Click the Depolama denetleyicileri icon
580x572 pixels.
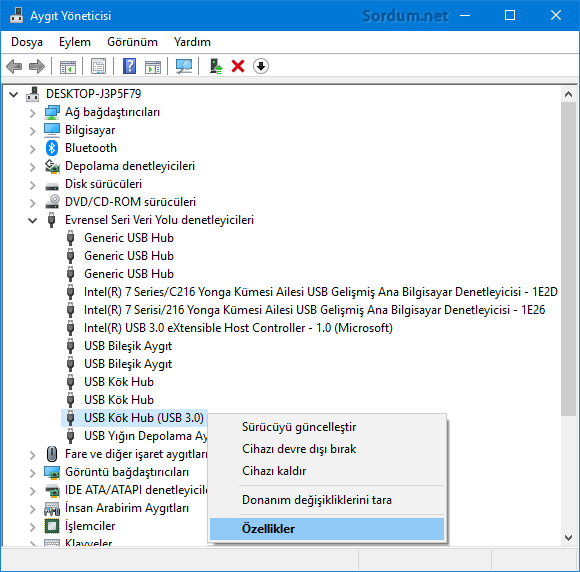click(52, 166)
